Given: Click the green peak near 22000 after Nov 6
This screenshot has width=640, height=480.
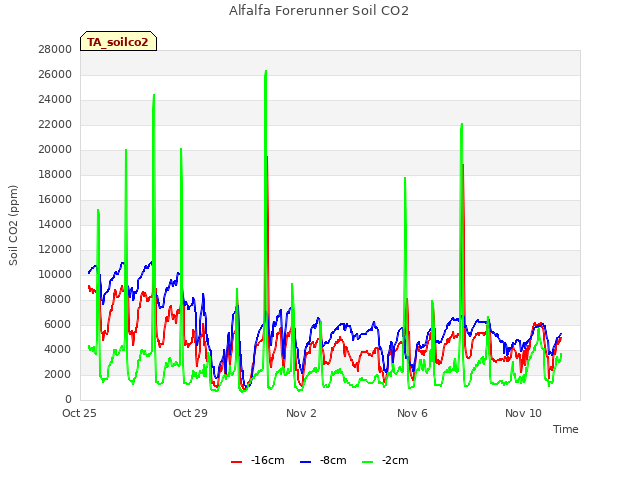Looking at the screenshot, I should pos(462,124).
